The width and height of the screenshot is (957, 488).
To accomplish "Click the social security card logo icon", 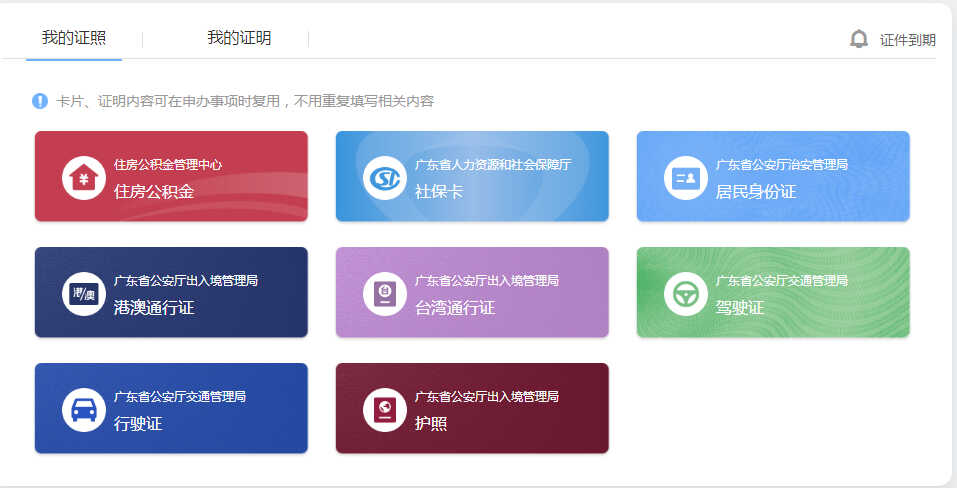I will (x=384, y=178).
